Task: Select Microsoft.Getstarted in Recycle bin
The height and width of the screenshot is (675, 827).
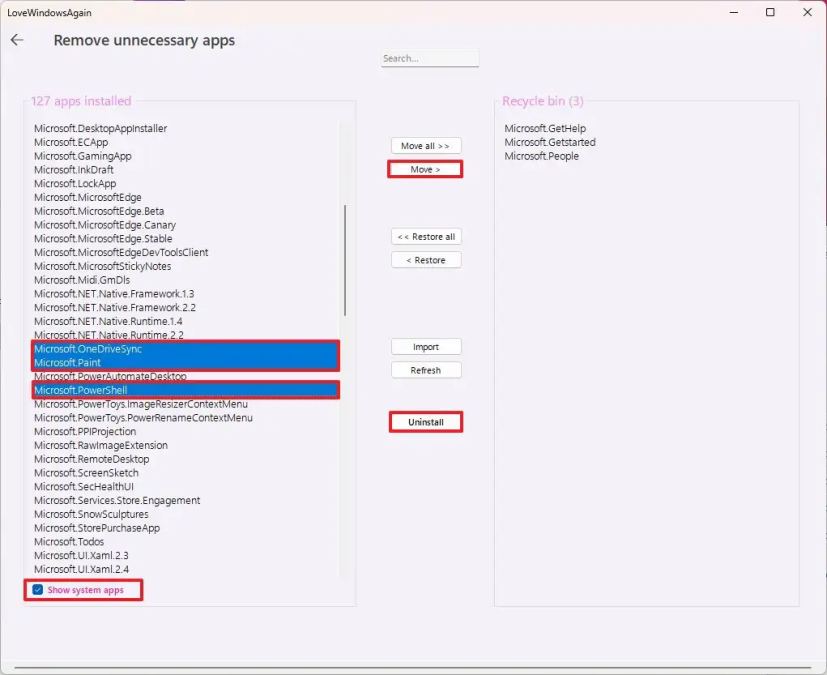Action: [550, 142]
